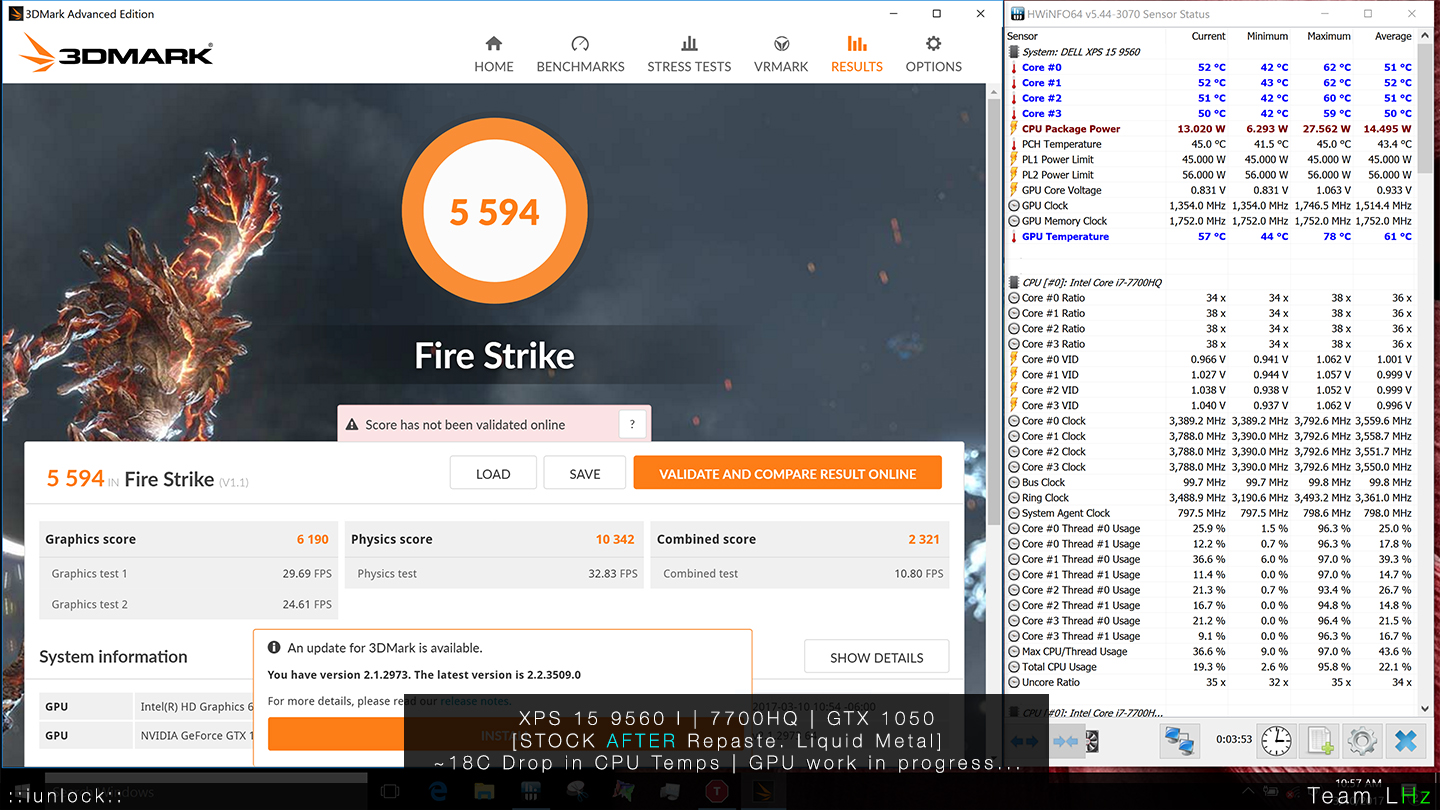Click the HWiNFO shrink columns arrows icon
This screenshot has width=1440, height=810.
point(1066,741)
